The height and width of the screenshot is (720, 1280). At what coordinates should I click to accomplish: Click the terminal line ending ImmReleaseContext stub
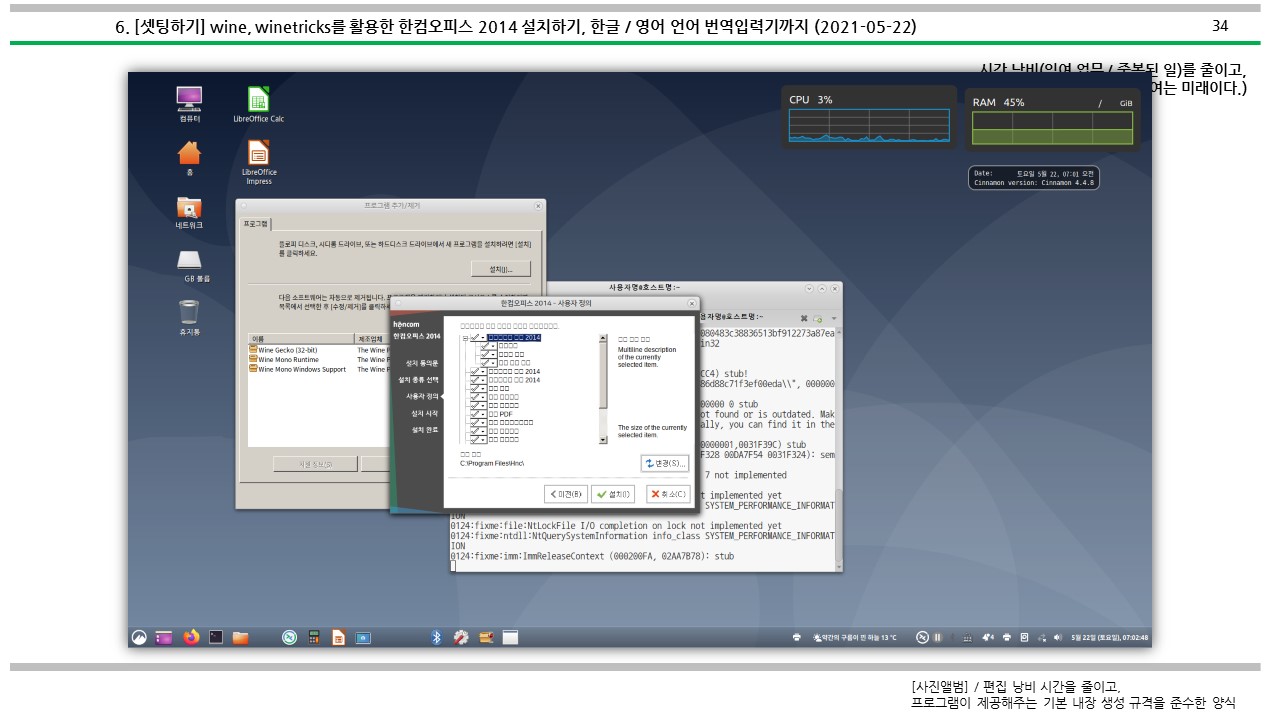(x=592, y=556)
